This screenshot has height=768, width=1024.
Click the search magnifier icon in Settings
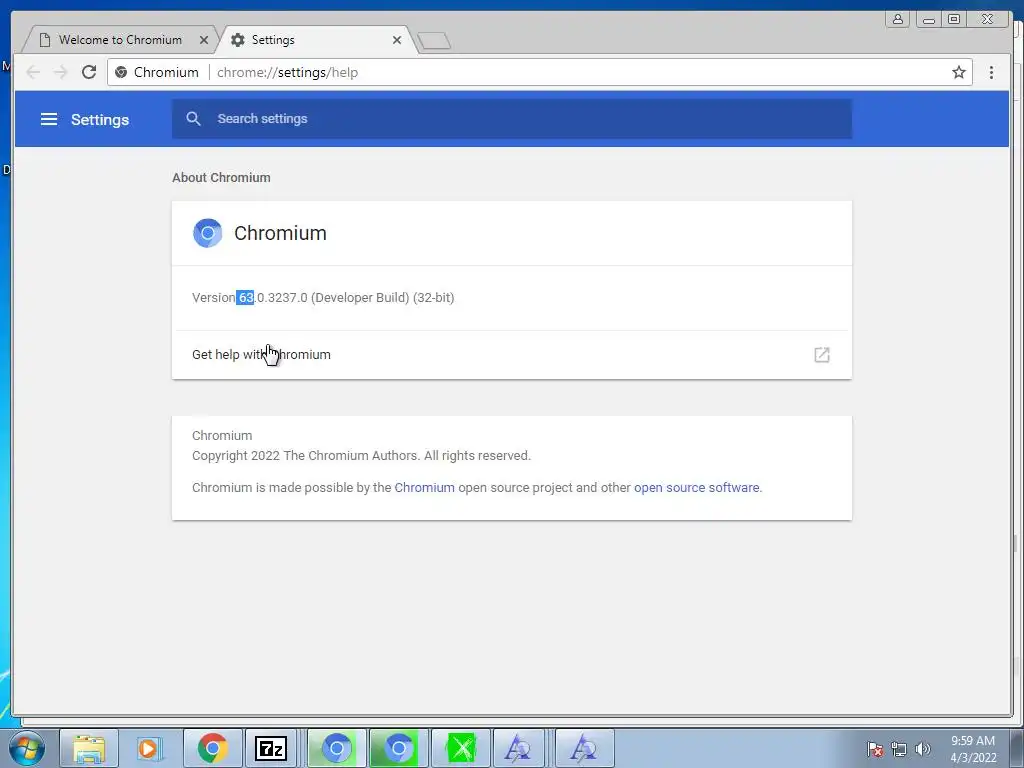193,118
